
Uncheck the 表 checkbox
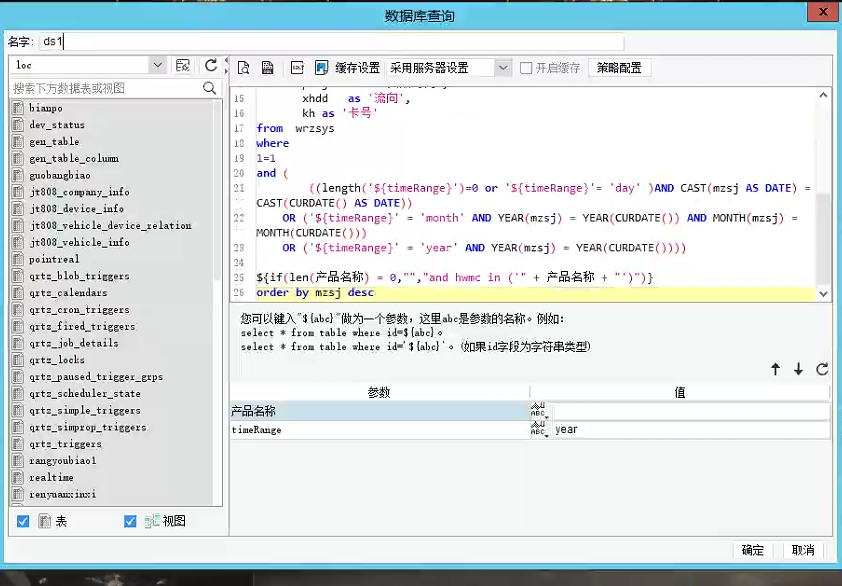(x=23, y=521)
